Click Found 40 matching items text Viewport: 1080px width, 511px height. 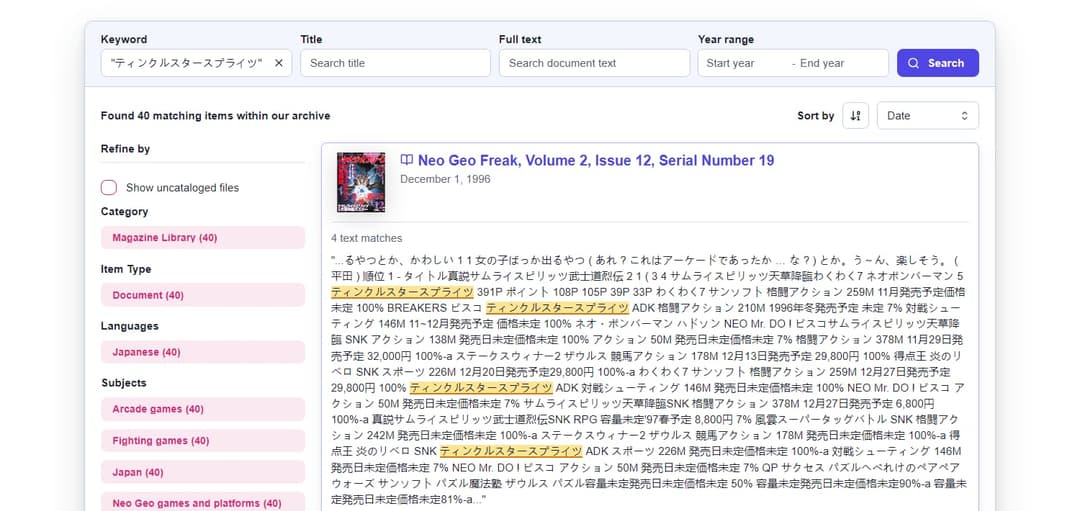pos(216,116)
